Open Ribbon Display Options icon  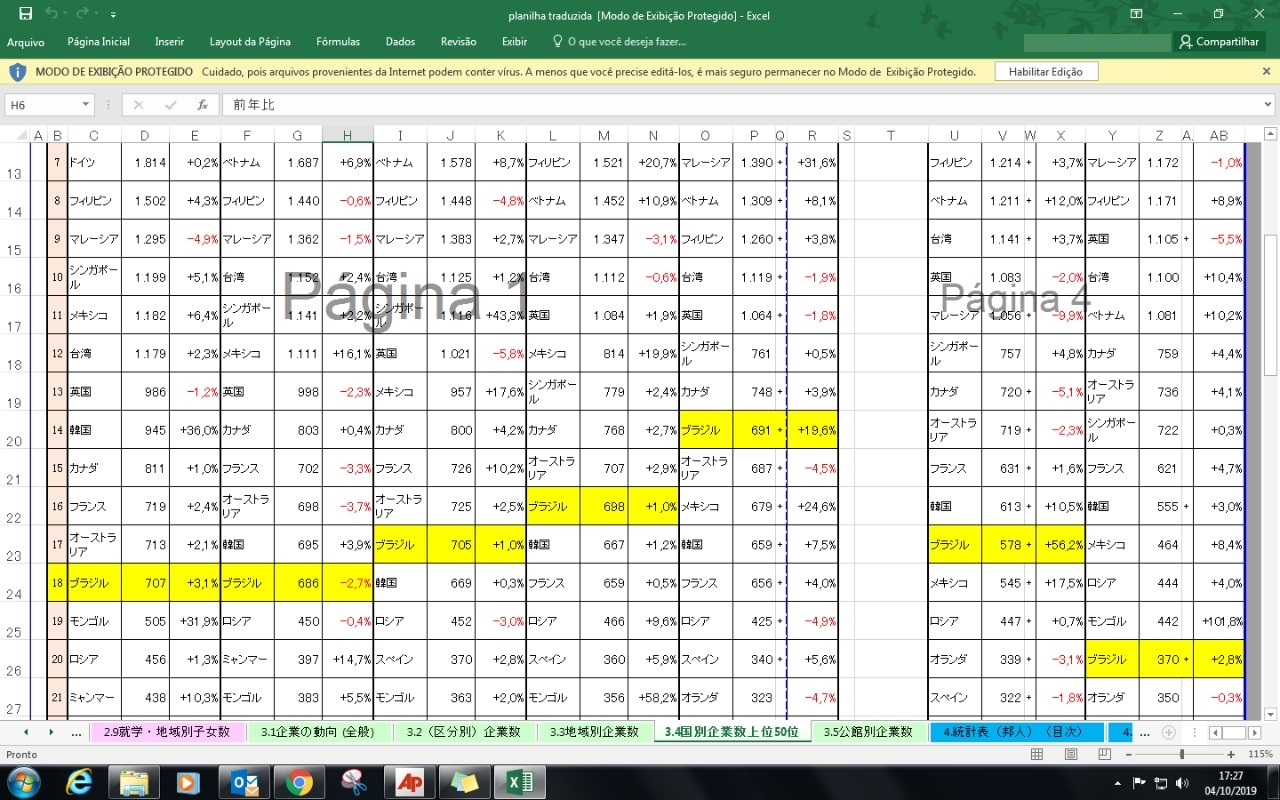1136,14
